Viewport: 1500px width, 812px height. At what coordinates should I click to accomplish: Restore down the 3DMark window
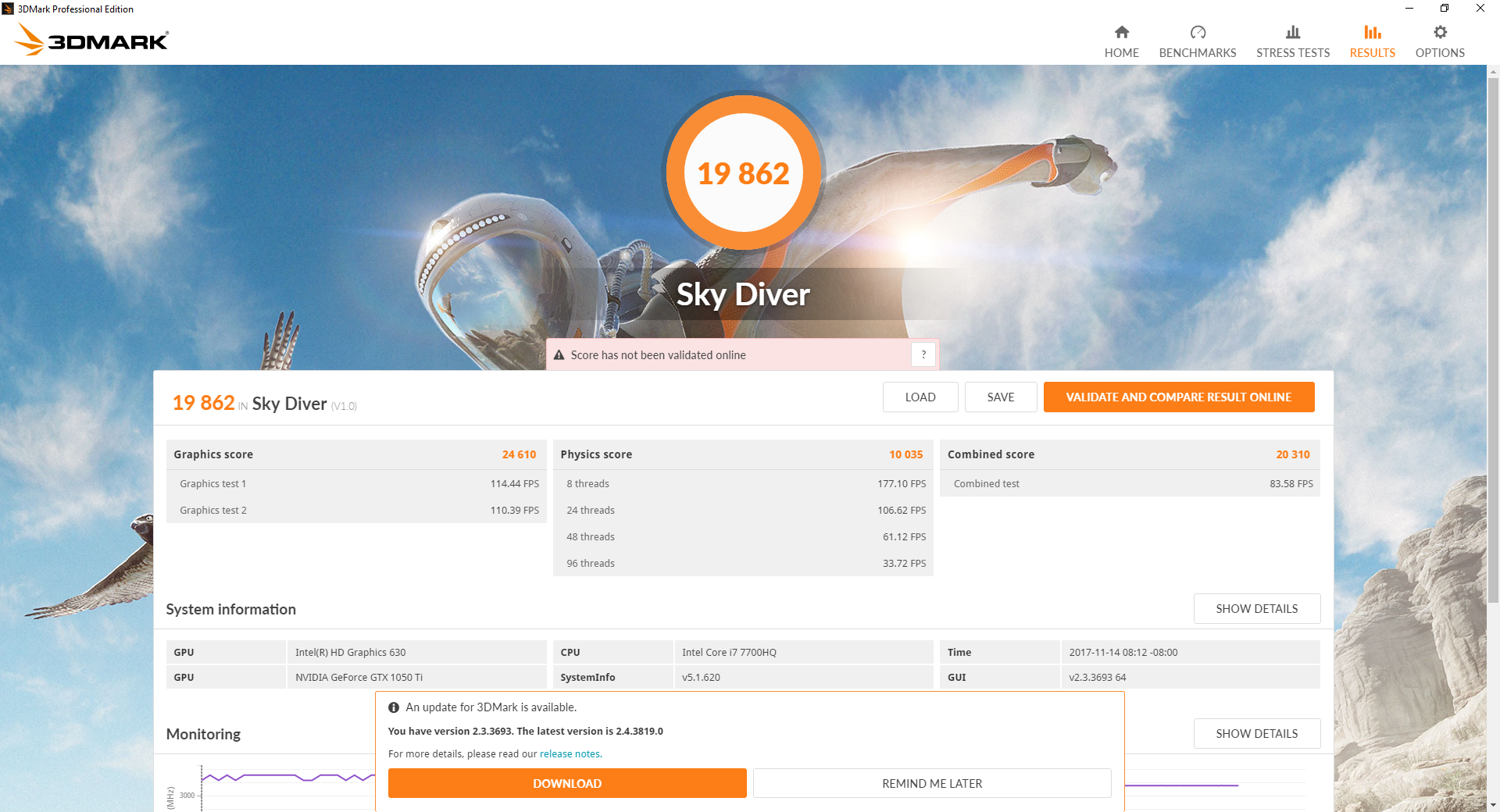pyautogui.click(x=1445, y=9)
